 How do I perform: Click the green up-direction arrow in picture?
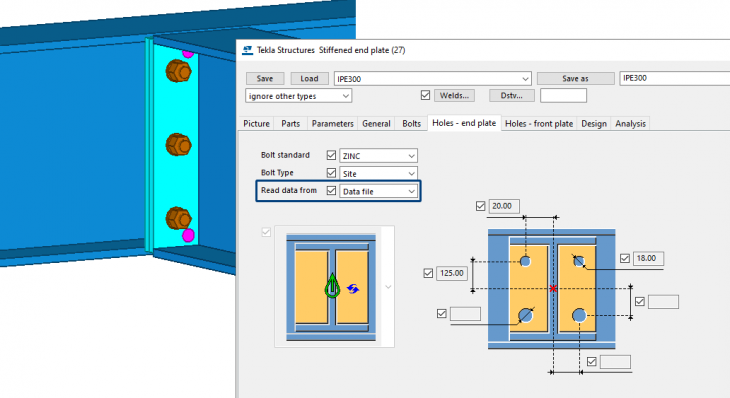(x=332, y=285)
